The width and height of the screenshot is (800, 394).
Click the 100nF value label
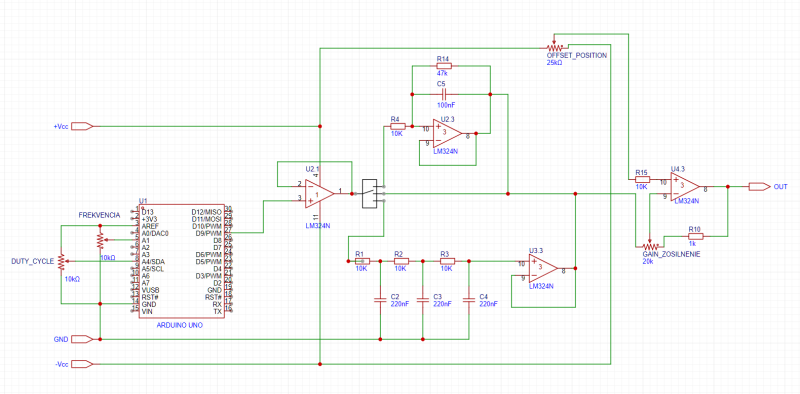point(445,105)
